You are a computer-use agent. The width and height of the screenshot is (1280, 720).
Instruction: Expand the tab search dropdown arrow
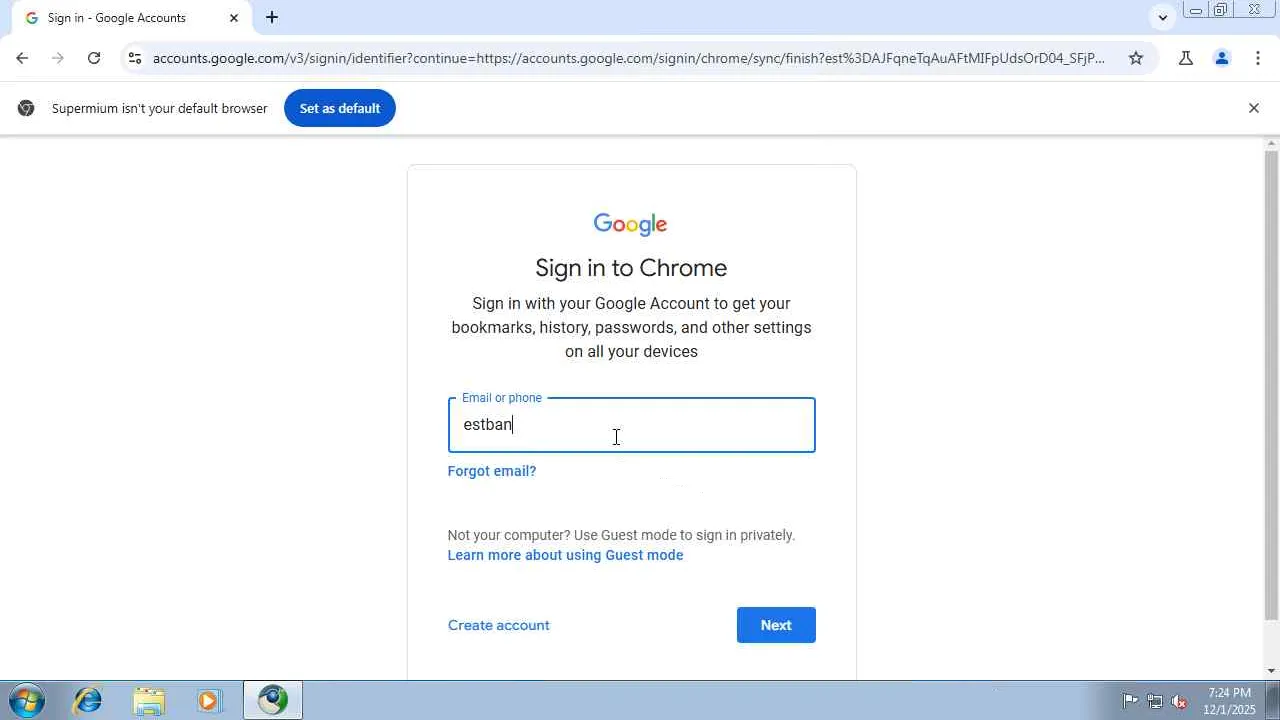pyautogui.click(x=1162, y=17)
